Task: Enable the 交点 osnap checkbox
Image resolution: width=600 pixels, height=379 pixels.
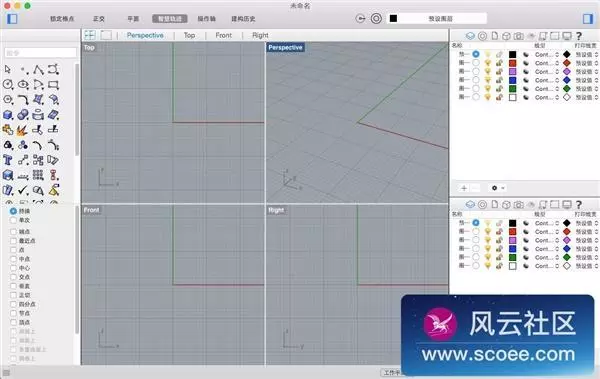Action: (13, 277)
